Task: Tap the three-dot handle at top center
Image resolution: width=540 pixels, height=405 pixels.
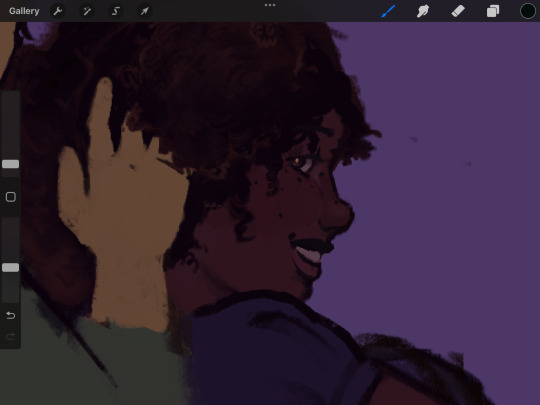Action: 270,5
